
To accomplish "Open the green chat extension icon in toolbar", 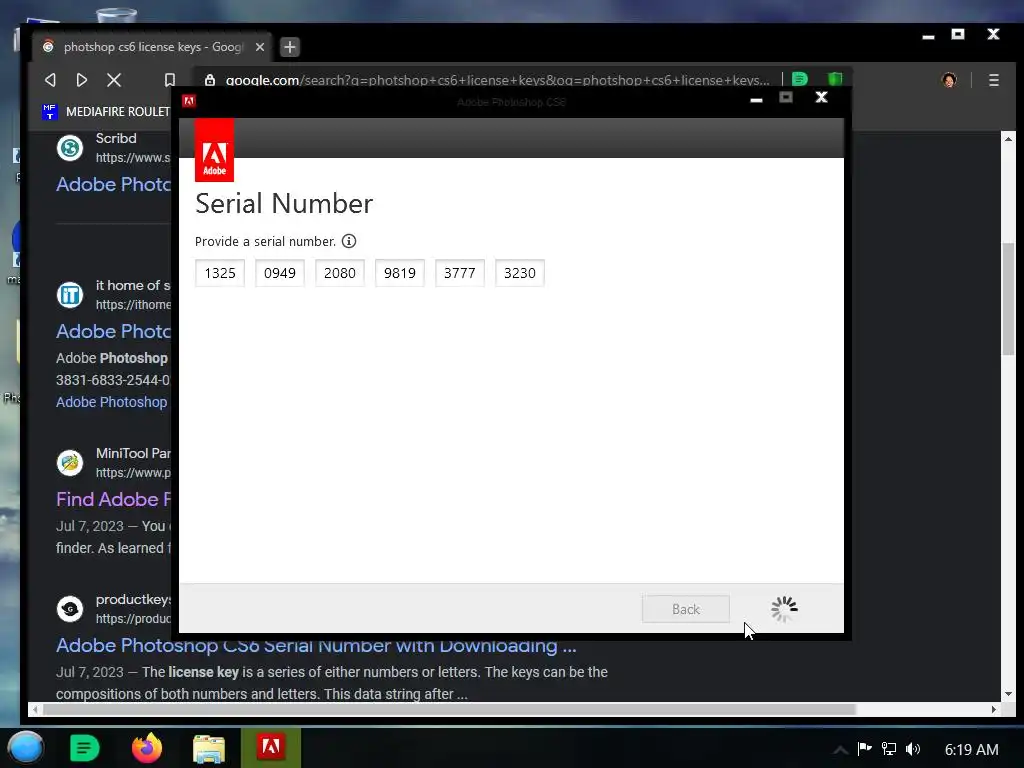I will coord(800,80).
